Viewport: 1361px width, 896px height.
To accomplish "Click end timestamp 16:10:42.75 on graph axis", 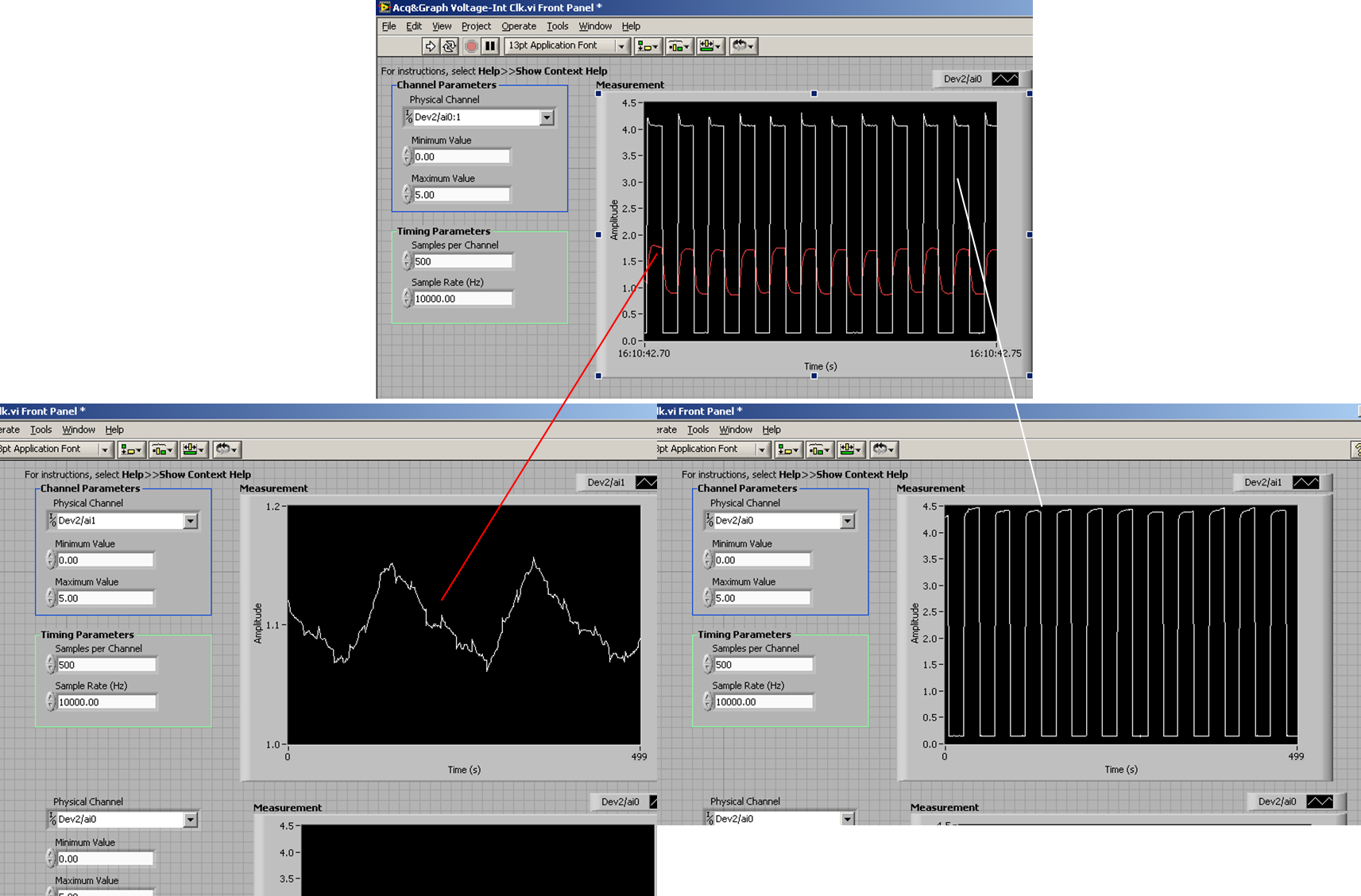I will (x=996, y=353).
